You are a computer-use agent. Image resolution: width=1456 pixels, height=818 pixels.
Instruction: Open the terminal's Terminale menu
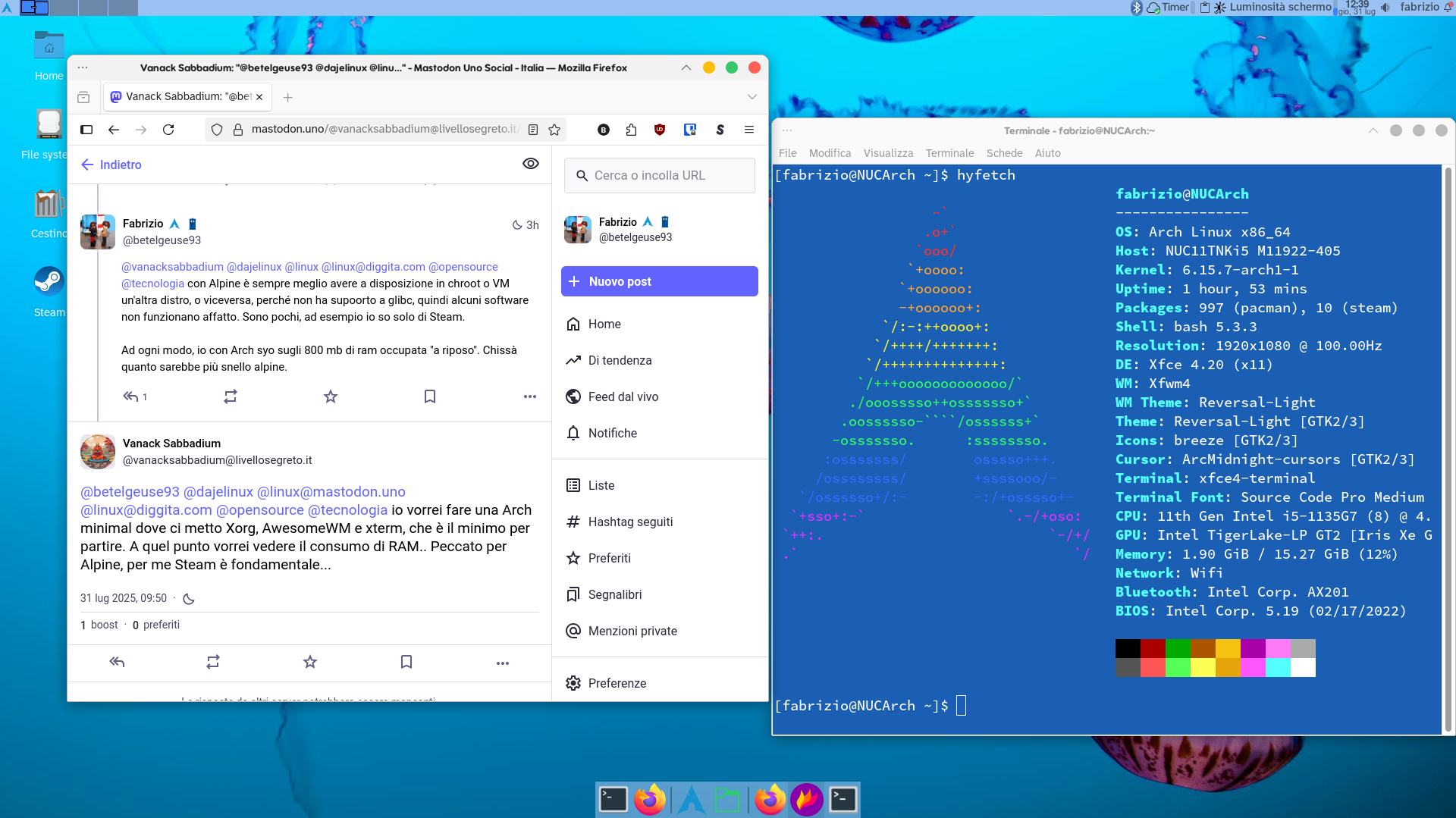(950, 153)
